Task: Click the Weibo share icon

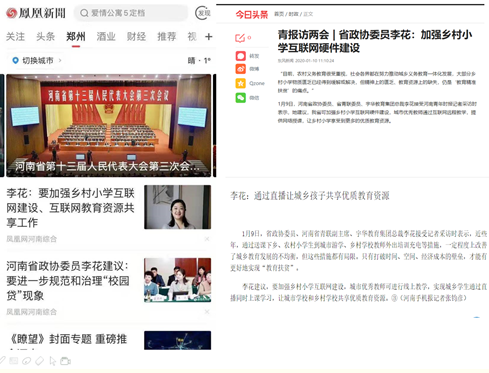Action: pyautogui.click(x=241, y=69)
